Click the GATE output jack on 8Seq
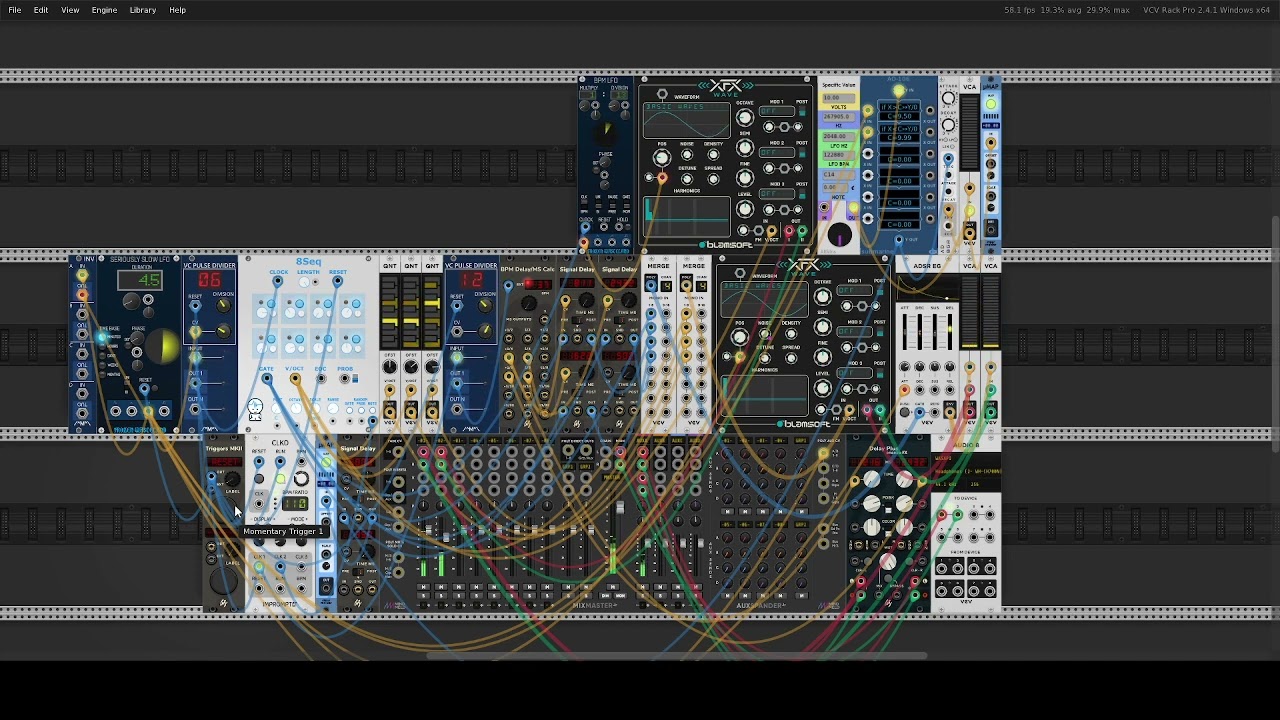Image resolution: width=1280 pixels, height=720 pixels. point(266,378)
